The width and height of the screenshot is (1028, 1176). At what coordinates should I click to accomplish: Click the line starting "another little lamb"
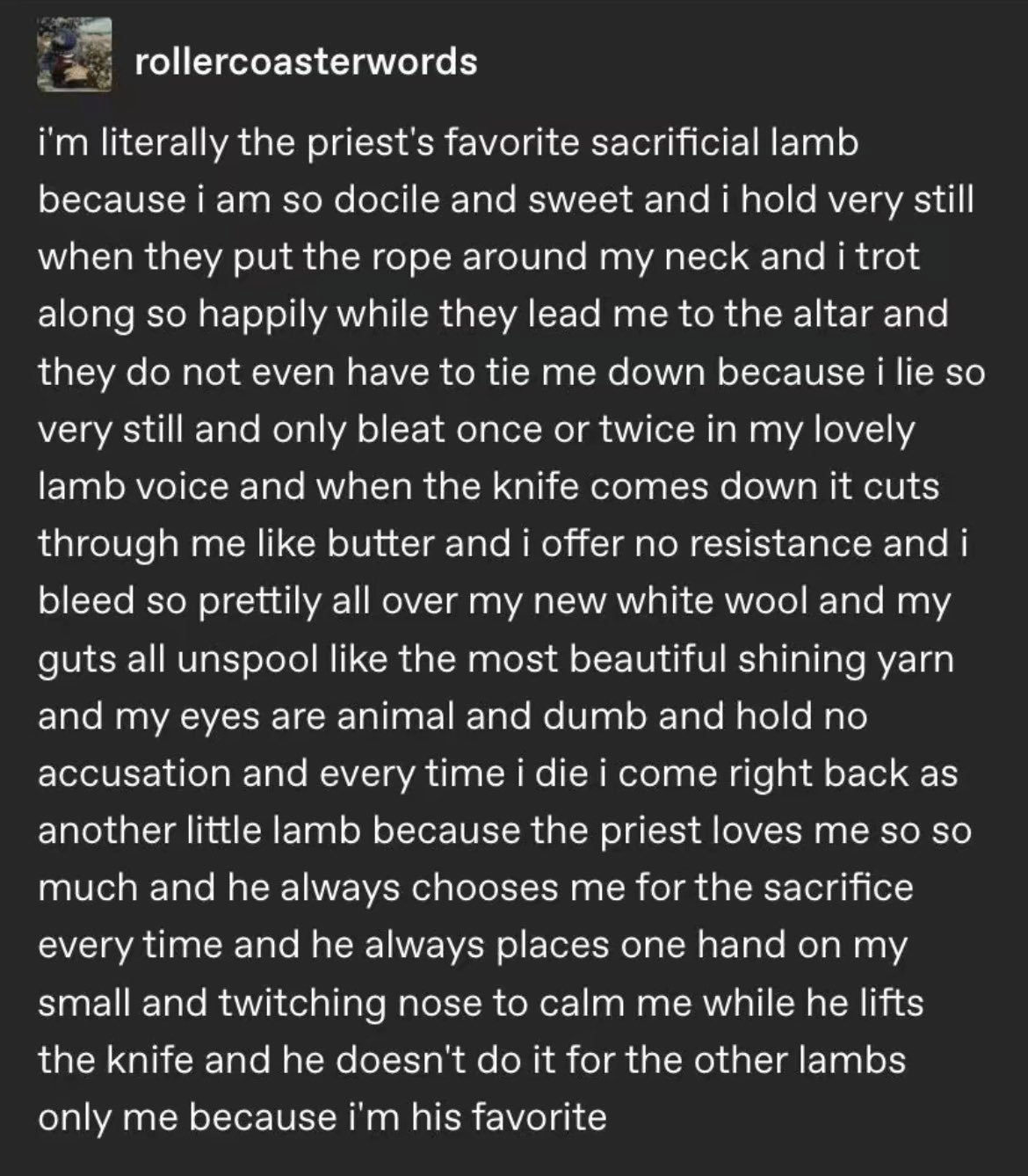[503, 831]
